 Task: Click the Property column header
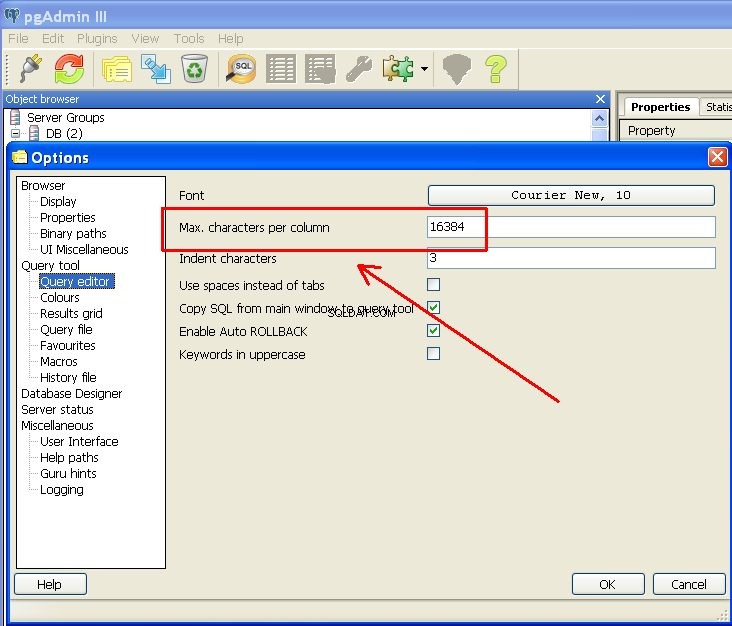[x=652, y=130]
